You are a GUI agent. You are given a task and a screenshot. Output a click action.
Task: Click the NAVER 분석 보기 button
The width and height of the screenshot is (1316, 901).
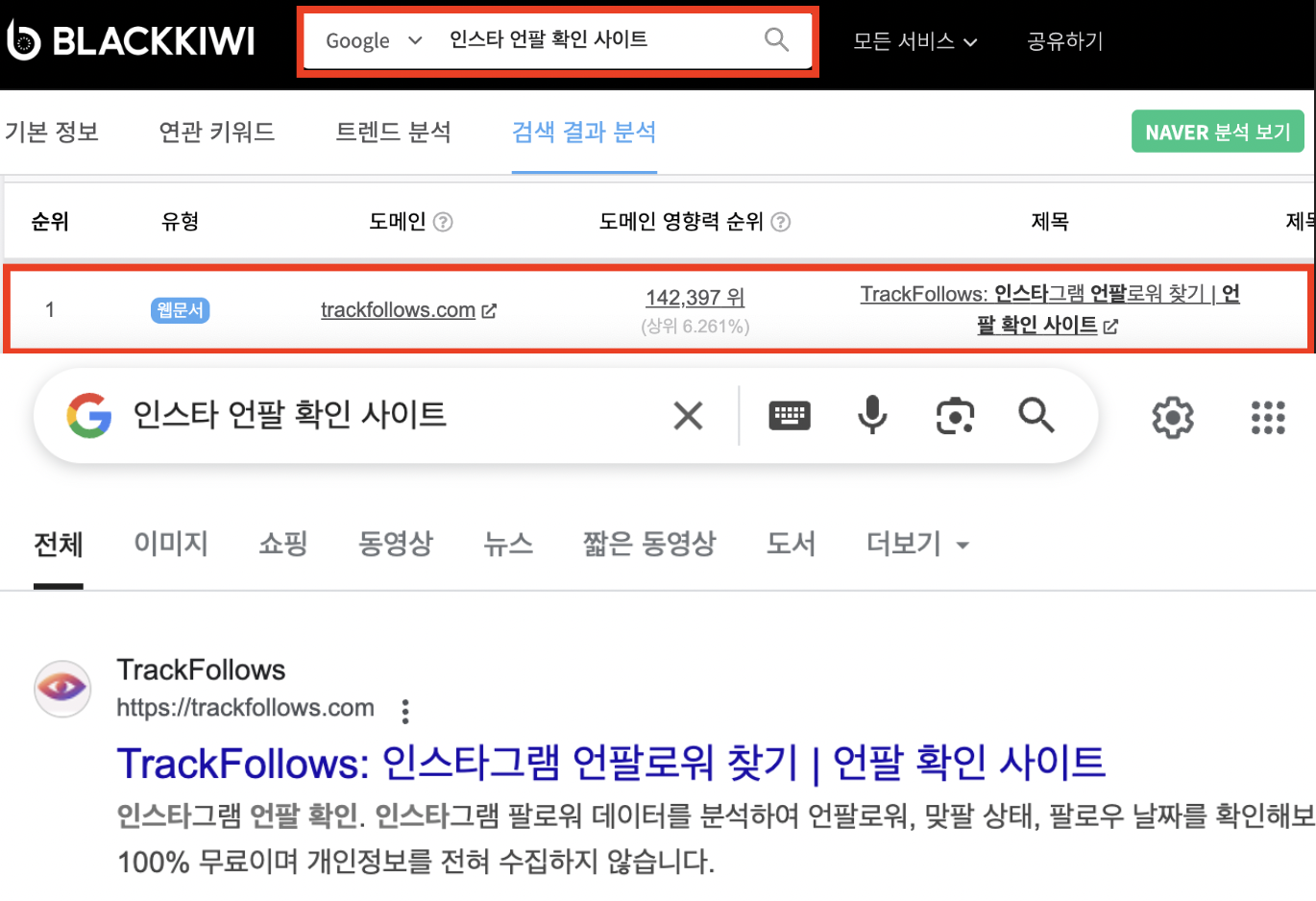(1218, 132)
